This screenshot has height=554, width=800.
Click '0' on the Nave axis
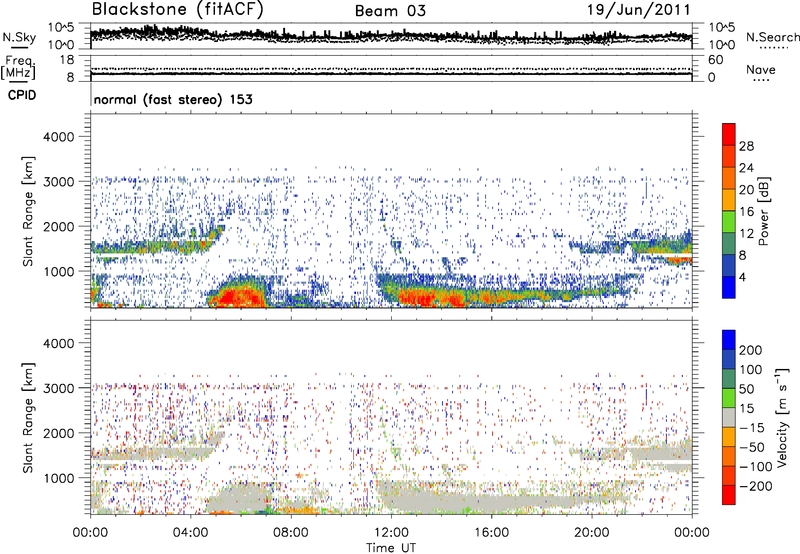pos(712,78)
